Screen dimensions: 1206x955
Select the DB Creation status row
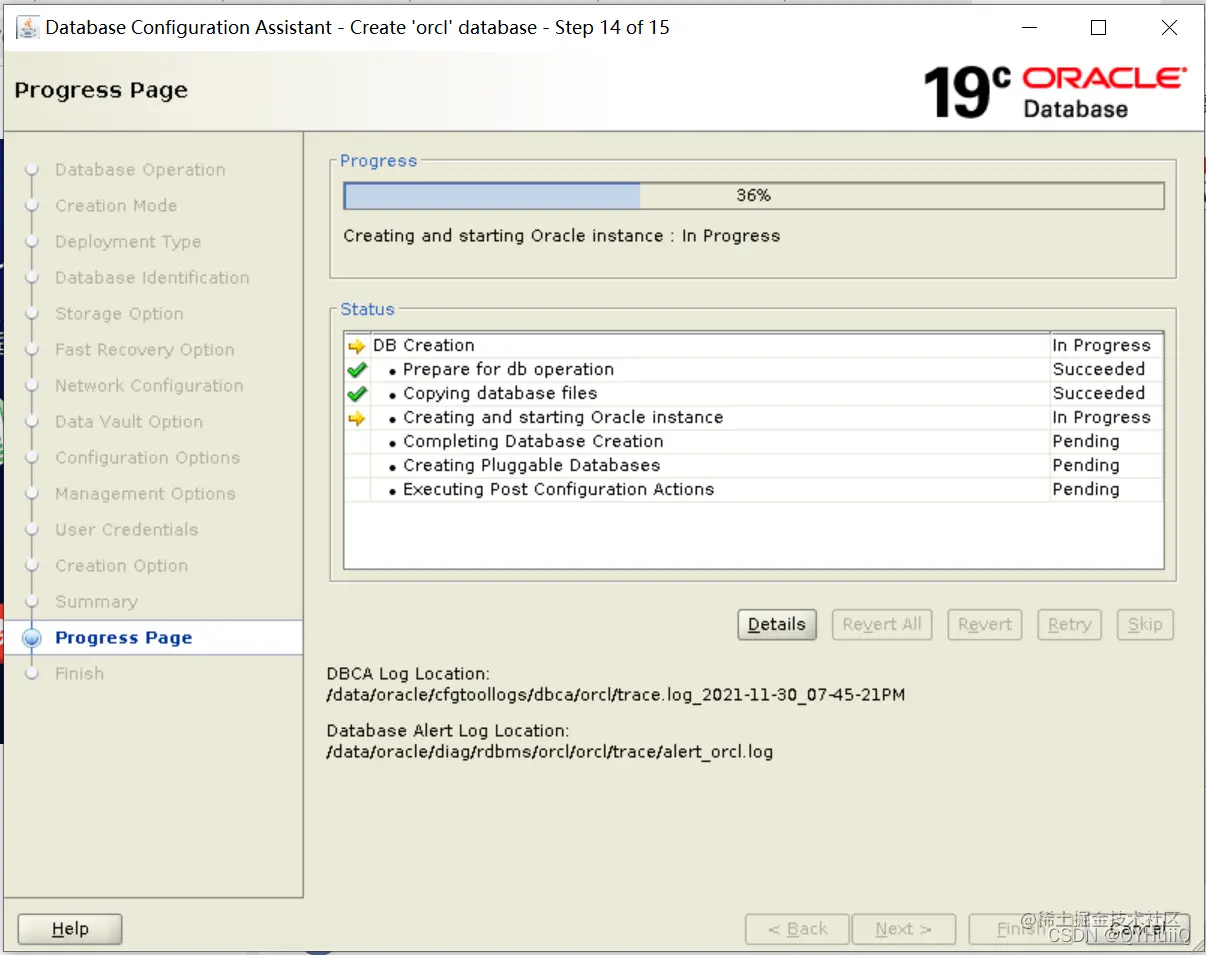(x=754, y=346)
